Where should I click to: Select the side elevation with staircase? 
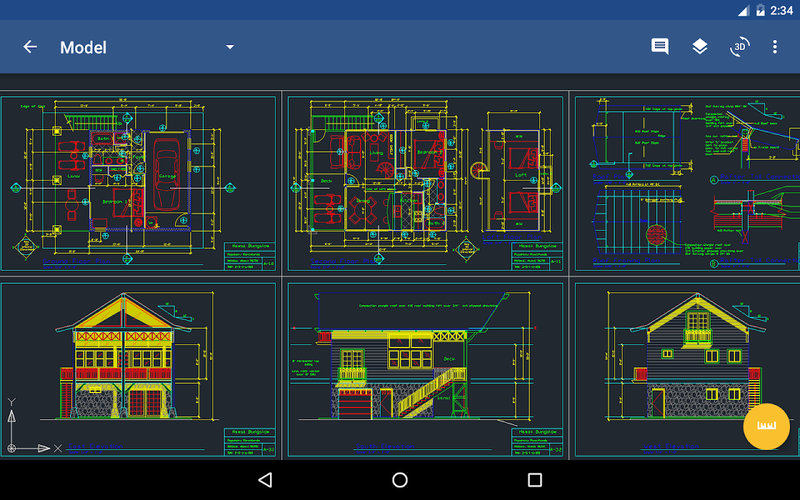425,368
